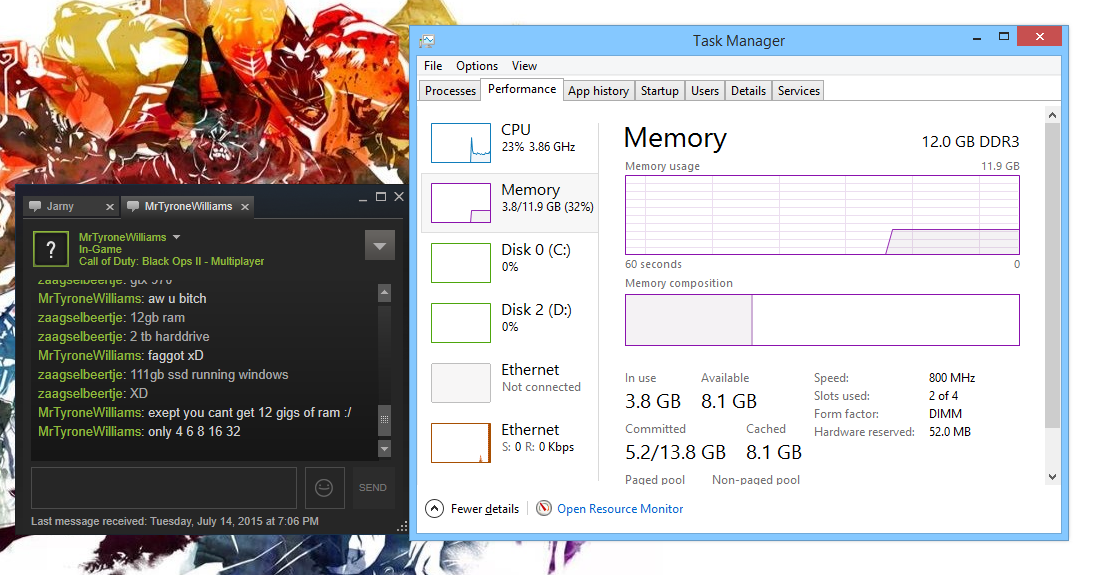Image resolution: width=1096 pixels, height=575 pixels.
Task: Open the dropdown arrow beside MrTyroneWilliams name
Action: 176,237
